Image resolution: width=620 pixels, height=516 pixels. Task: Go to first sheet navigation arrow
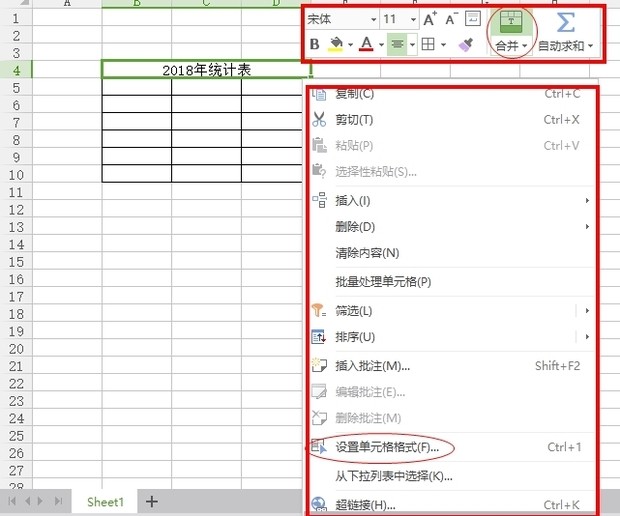pyautogui.click(x=12, y=501)
